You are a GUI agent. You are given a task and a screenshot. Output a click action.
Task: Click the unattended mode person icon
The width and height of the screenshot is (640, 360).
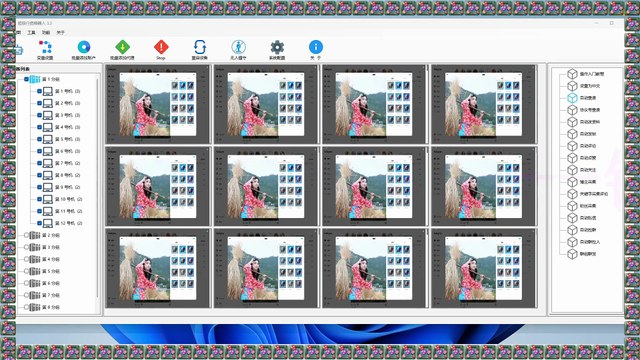point(238,47)
